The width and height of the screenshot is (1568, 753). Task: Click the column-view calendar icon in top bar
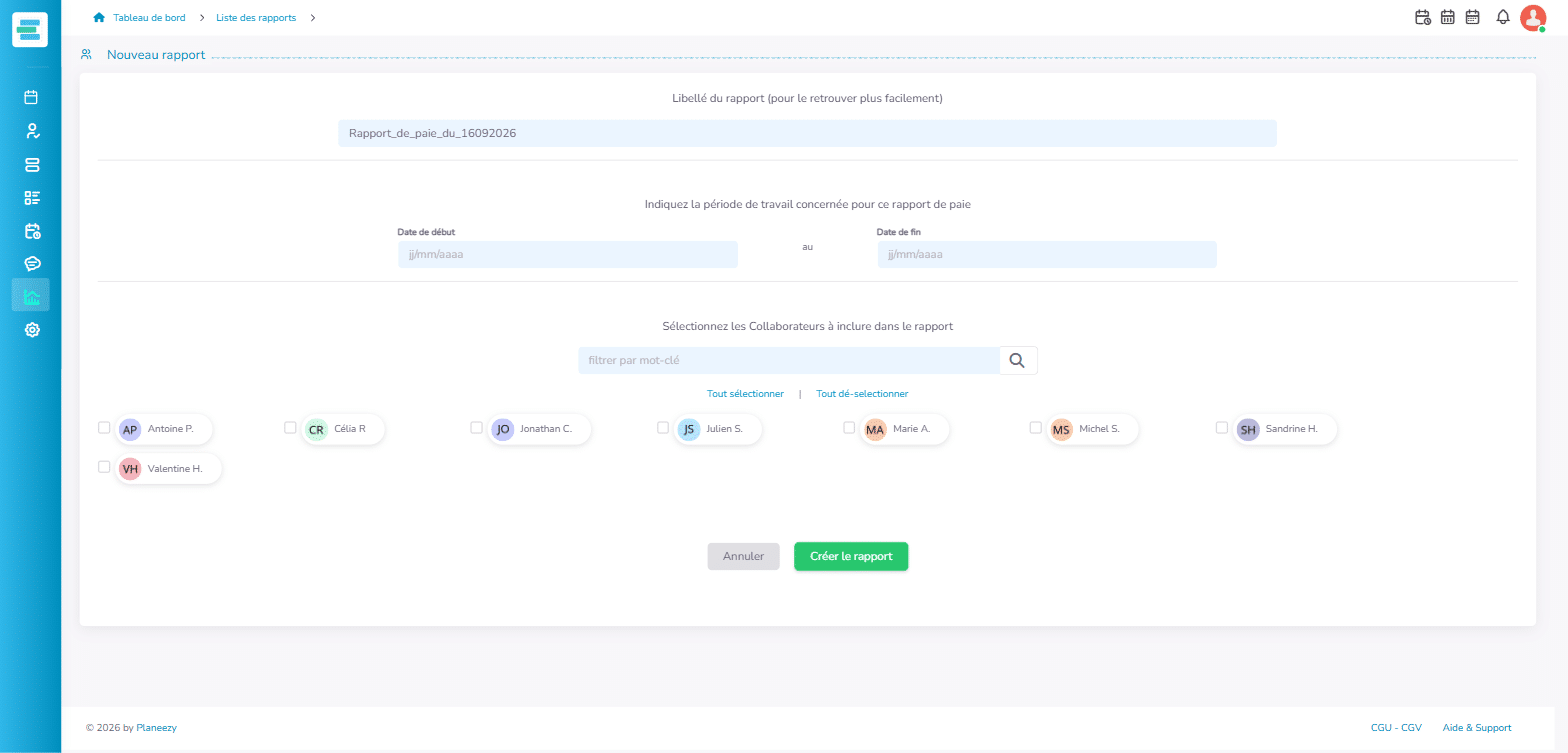click(1447, 17)
